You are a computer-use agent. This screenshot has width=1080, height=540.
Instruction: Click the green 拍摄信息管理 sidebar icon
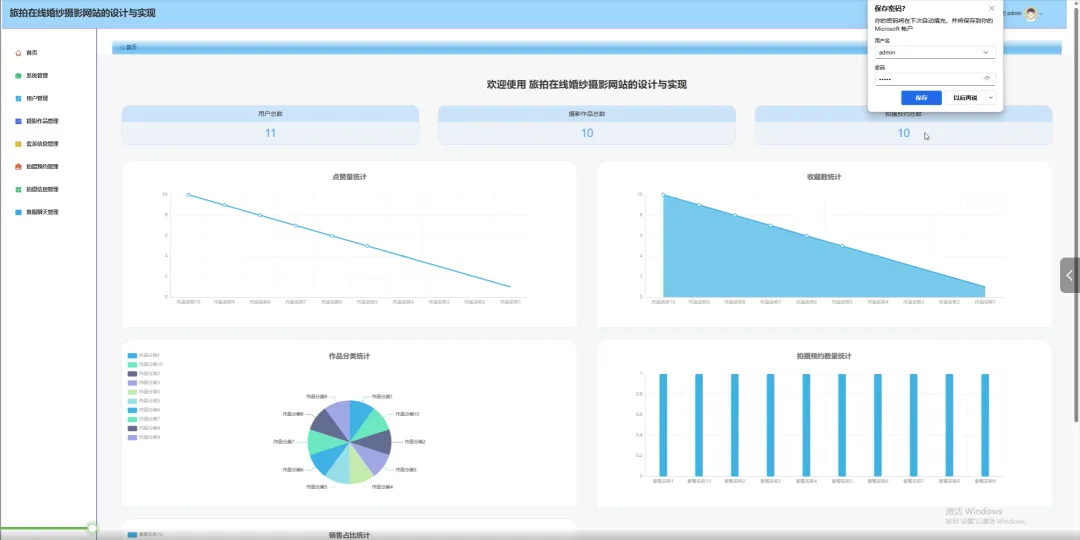tap(19, 189)
